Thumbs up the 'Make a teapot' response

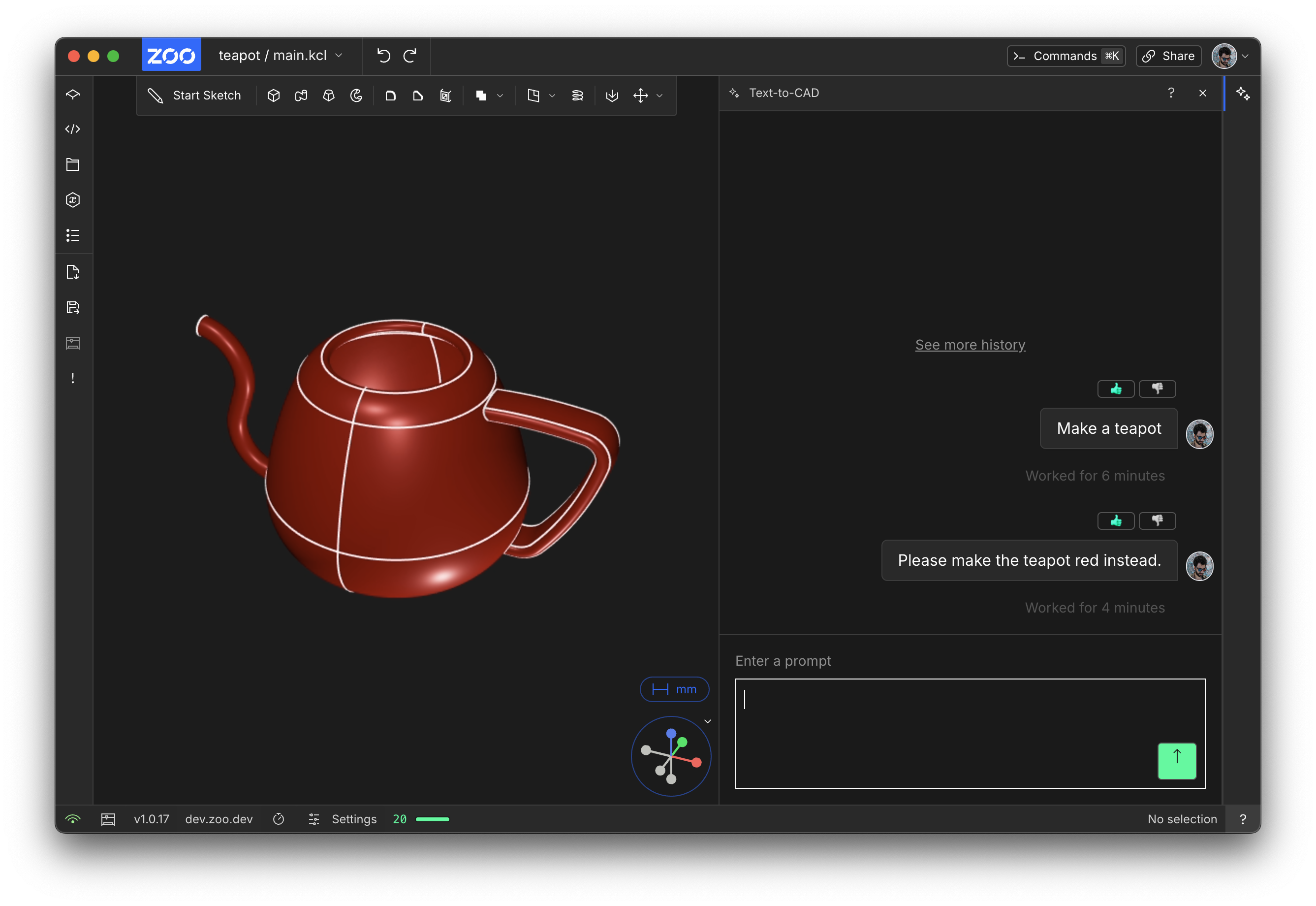(1115, 389)
